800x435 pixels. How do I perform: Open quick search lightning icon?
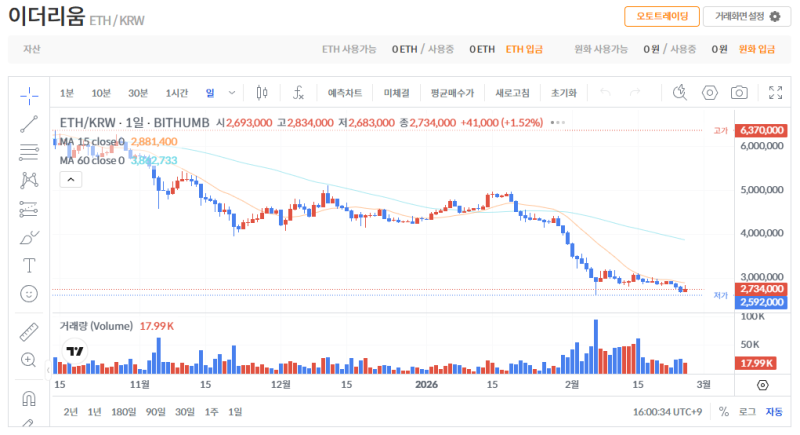[x=680, y=92]
